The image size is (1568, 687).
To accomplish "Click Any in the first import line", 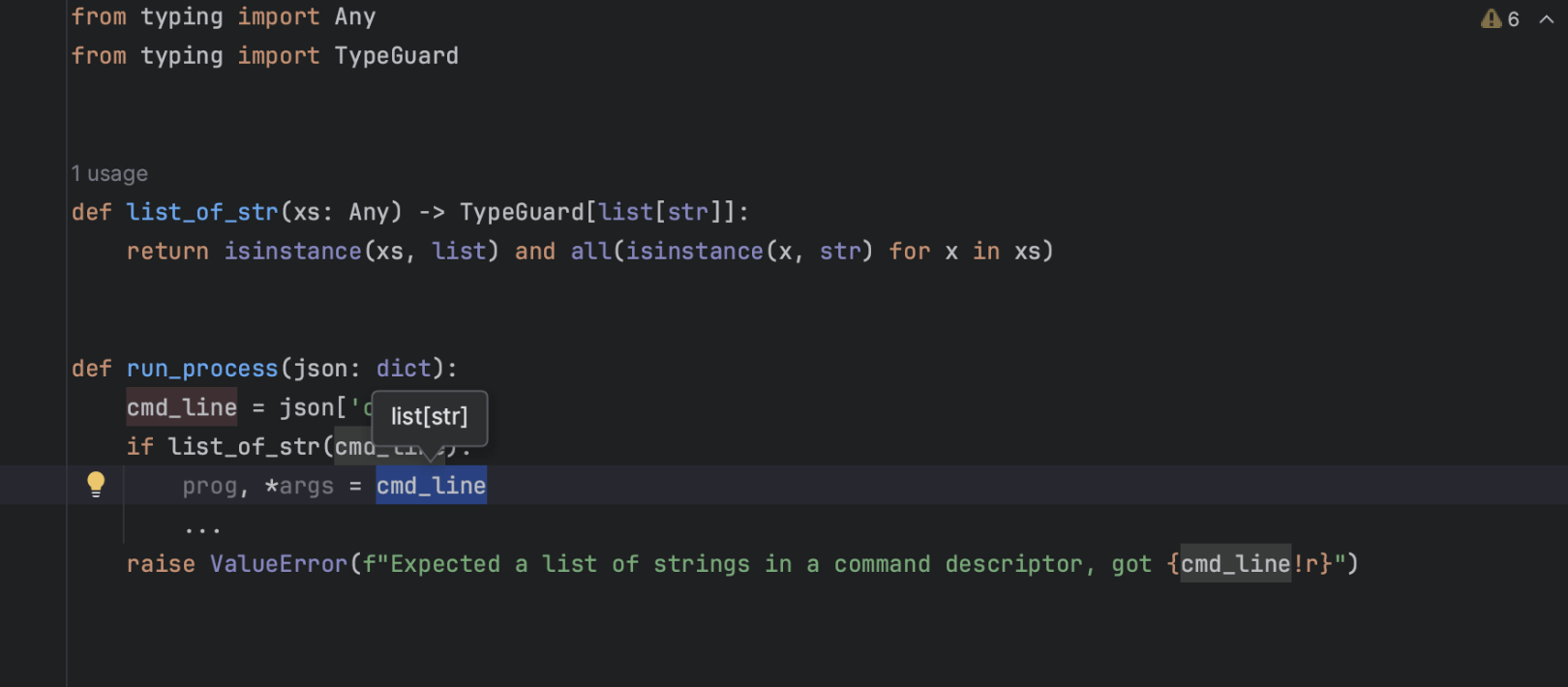I will 354,17.
